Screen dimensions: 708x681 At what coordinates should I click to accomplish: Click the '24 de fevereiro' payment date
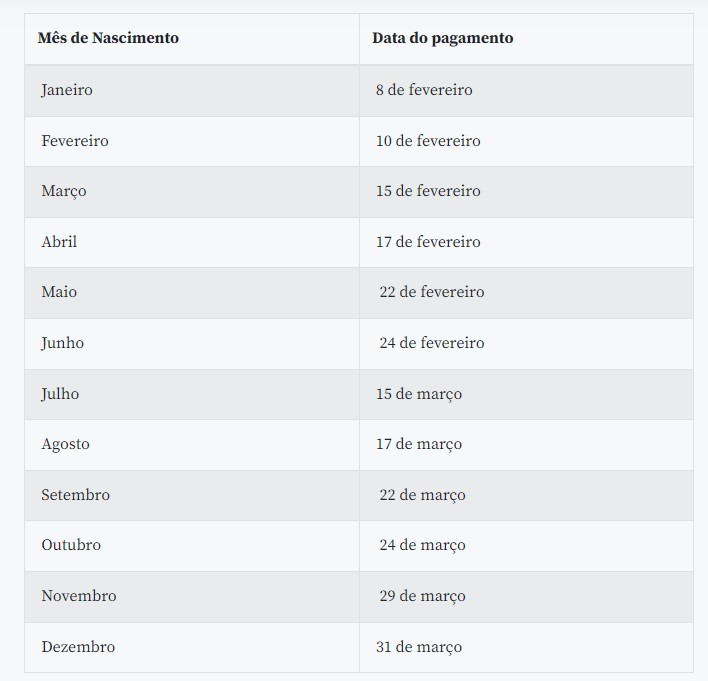coord(431,343)
